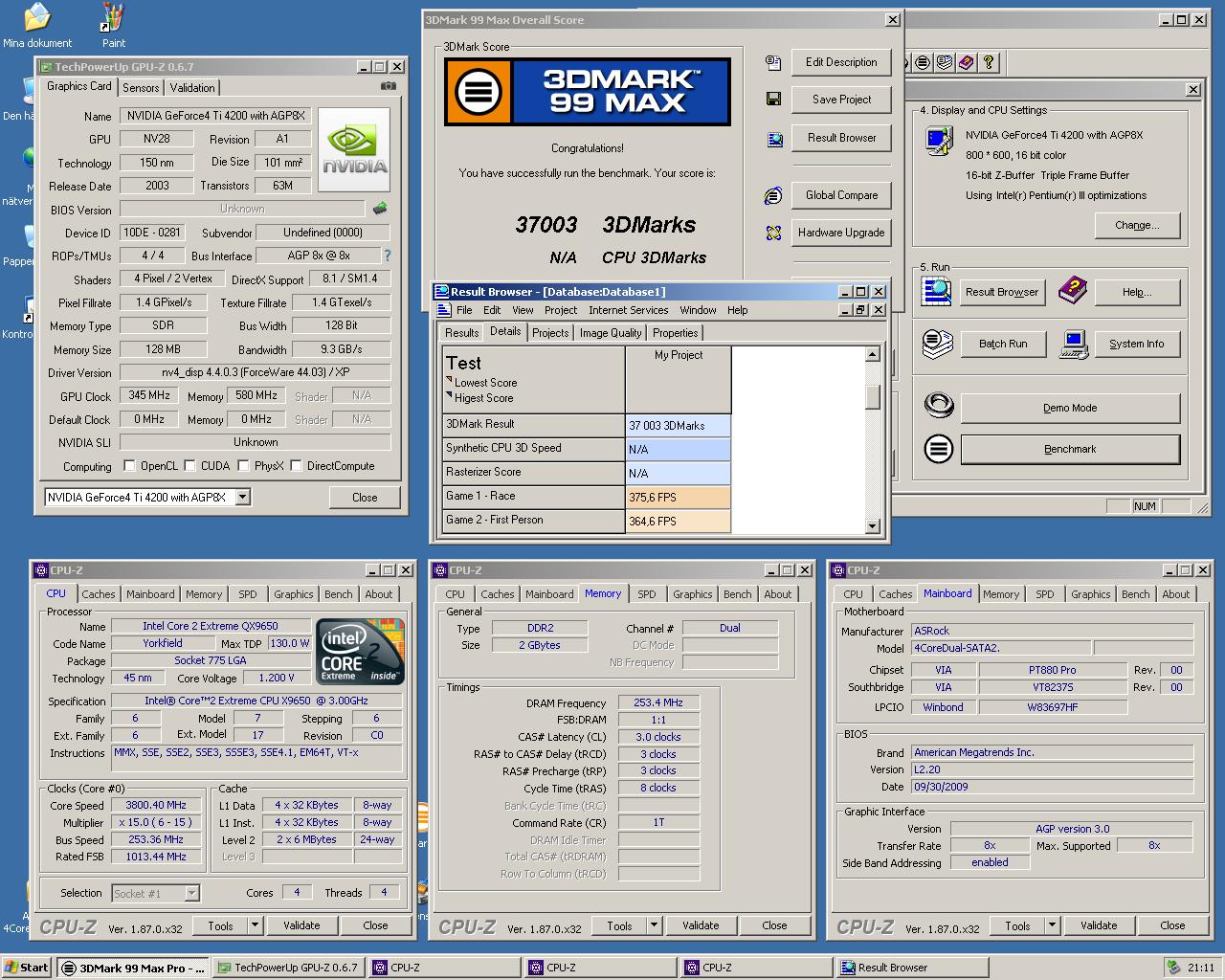Click the Result Browser scroll down arrow
Screen dimensions: 1225x980
pos(872,525)
